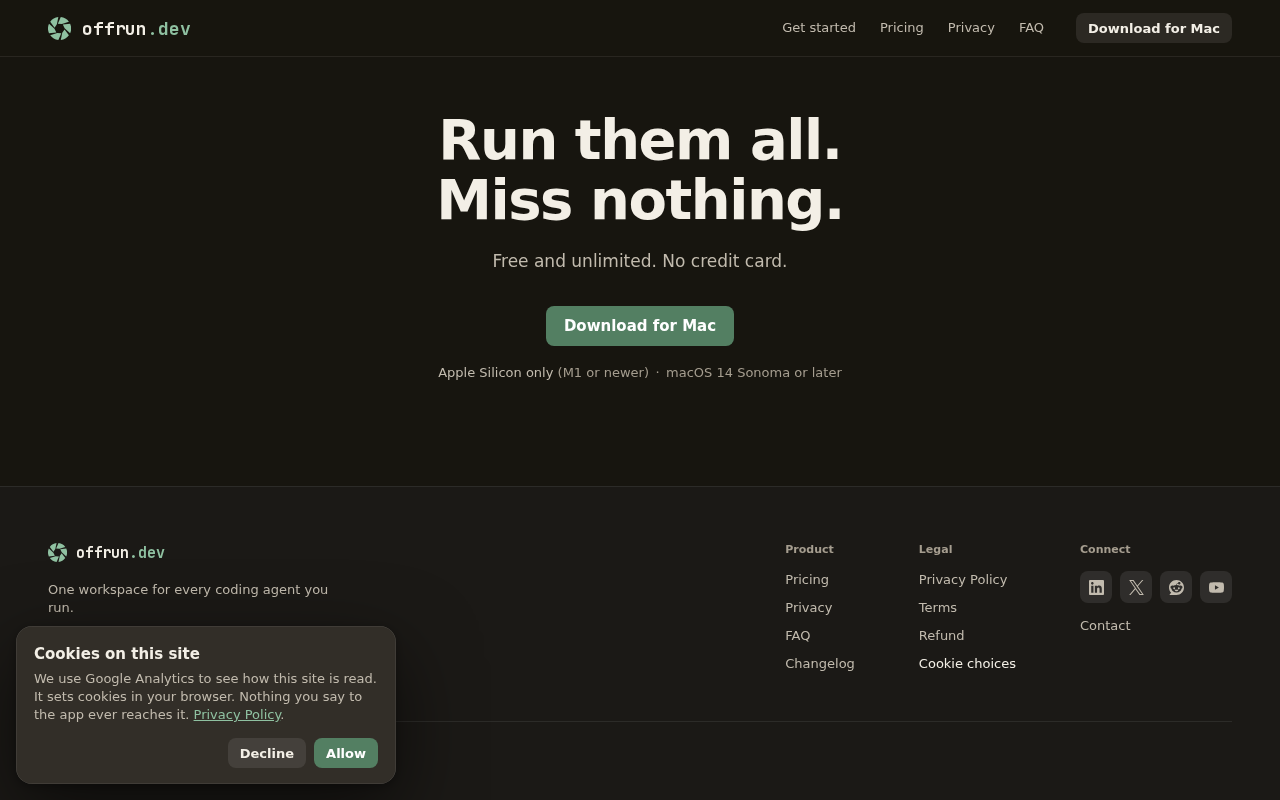Open Privacy Policy link in cookie banner
The image size is (1280, 800).
tap(237, 714)
